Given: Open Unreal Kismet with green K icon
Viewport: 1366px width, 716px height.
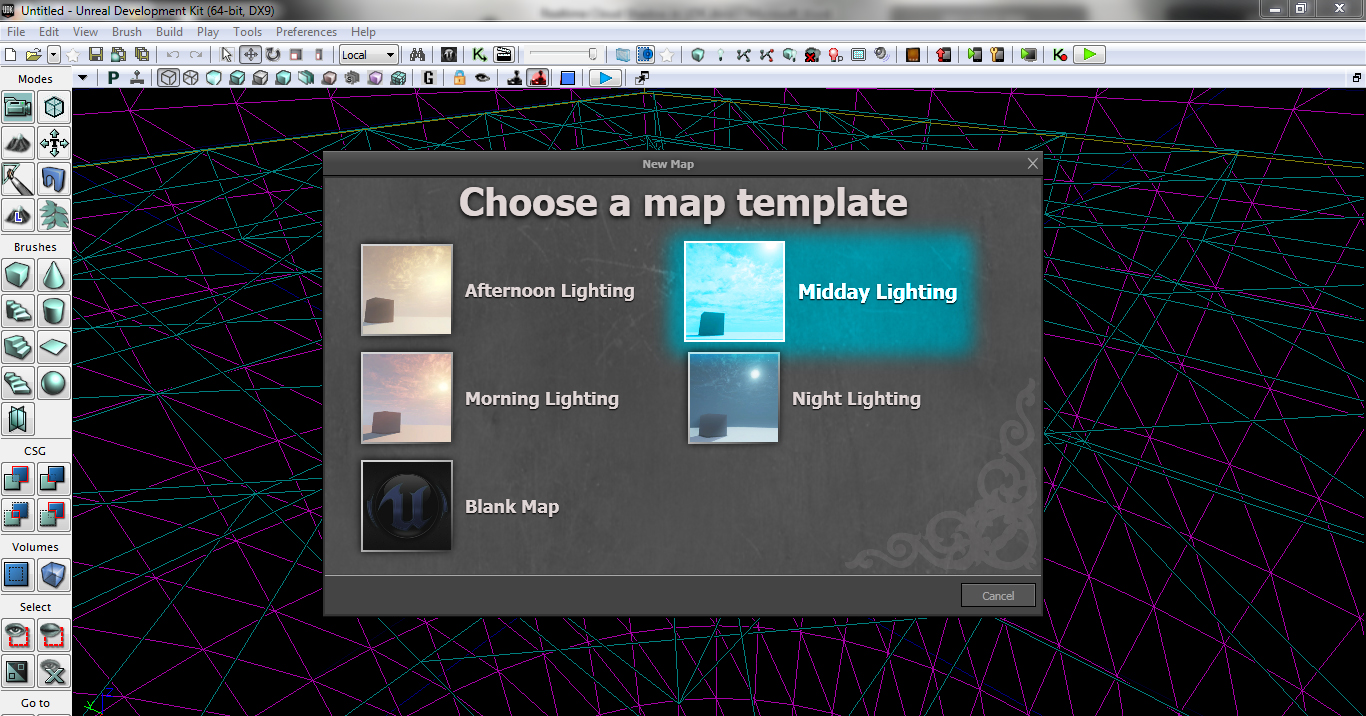Looking at the screenshot, I should tap(480, 55).
